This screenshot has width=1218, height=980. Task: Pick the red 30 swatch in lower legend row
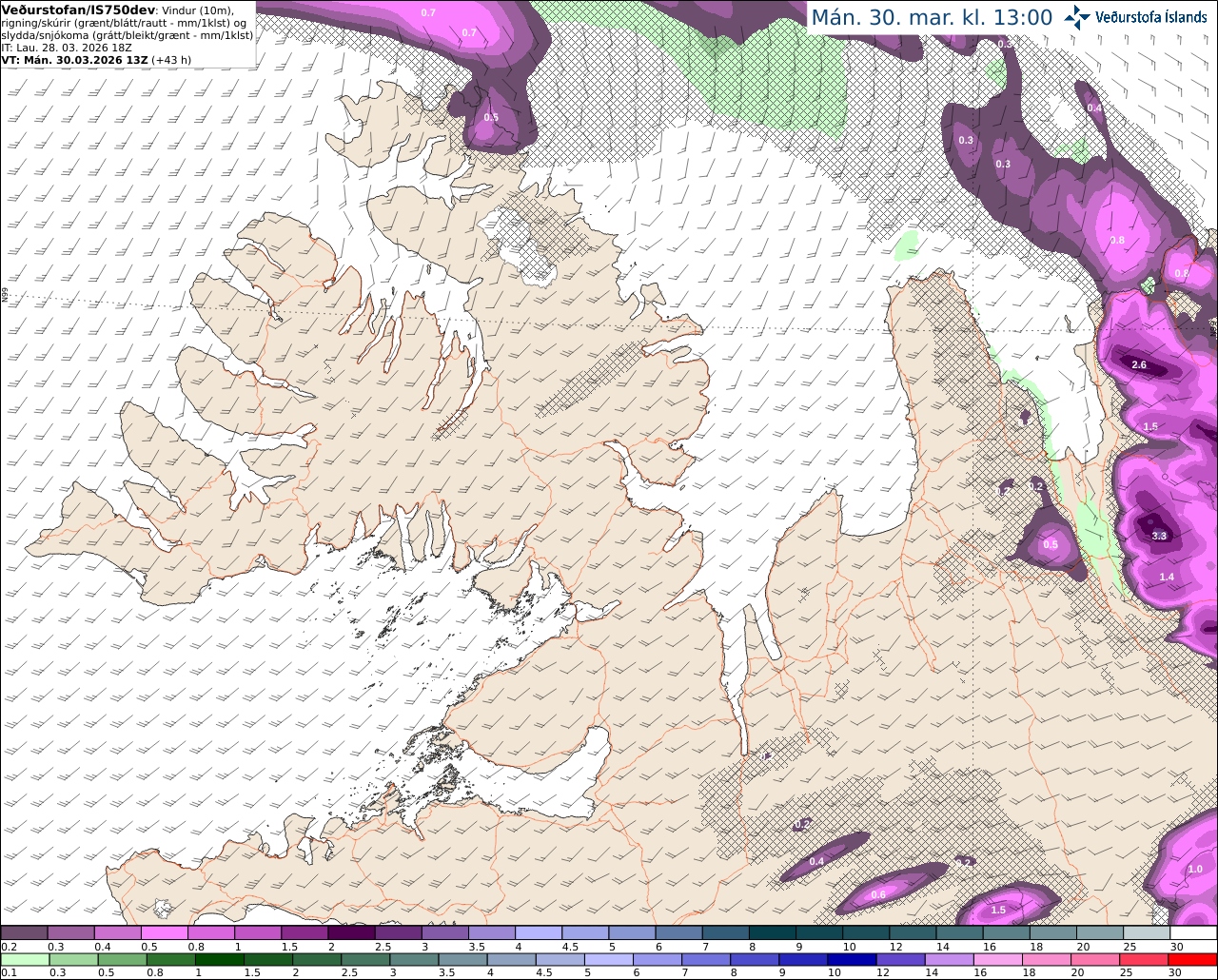[x=1193, y=959]
